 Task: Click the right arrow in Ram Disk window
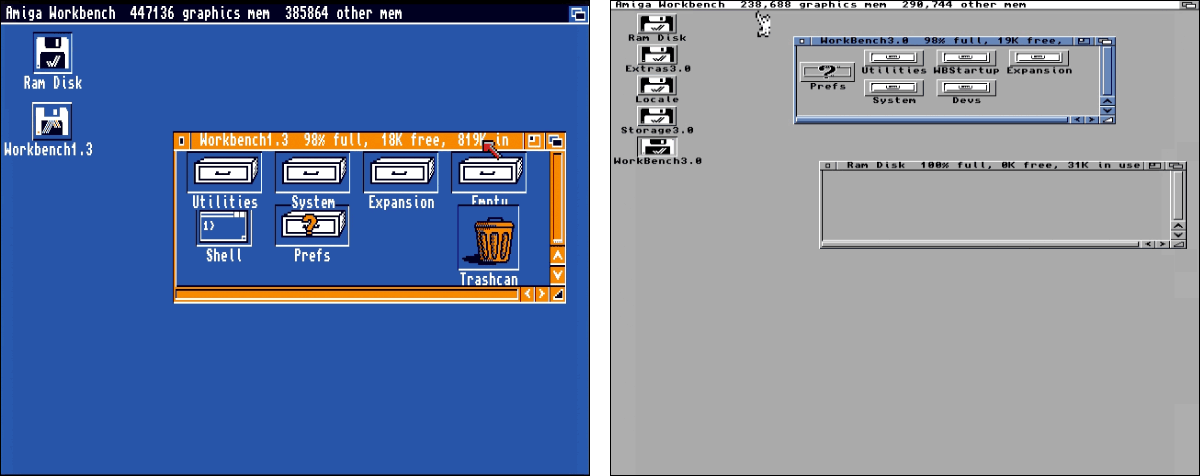point(1164,244)
